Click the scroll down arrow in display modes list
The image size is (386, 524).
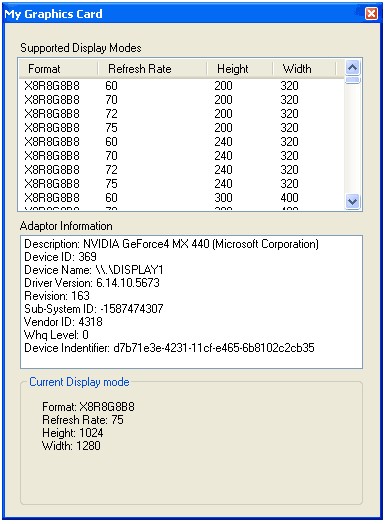coord(353,202)
